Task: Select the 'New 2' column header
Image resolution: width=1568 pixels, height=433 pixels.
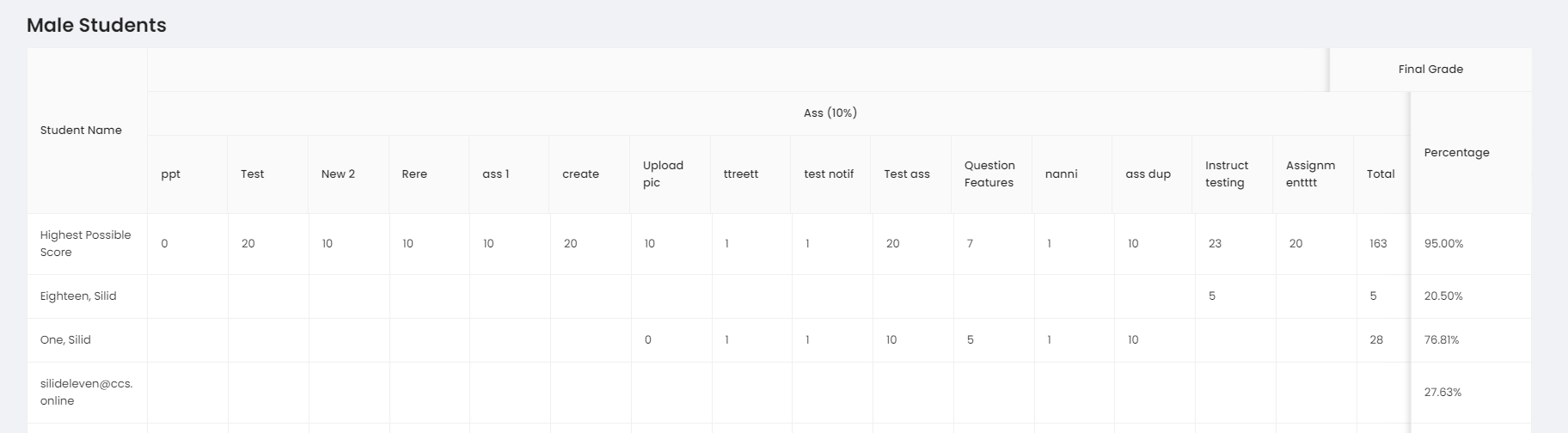Action: (x=338, y=174)
